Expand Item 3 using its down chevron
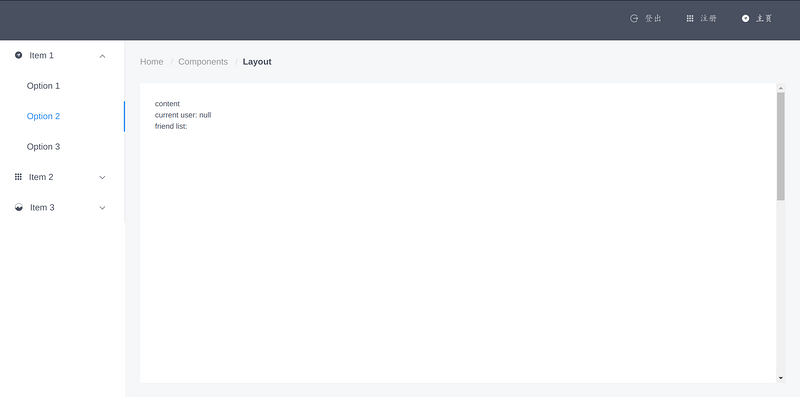 102,208
